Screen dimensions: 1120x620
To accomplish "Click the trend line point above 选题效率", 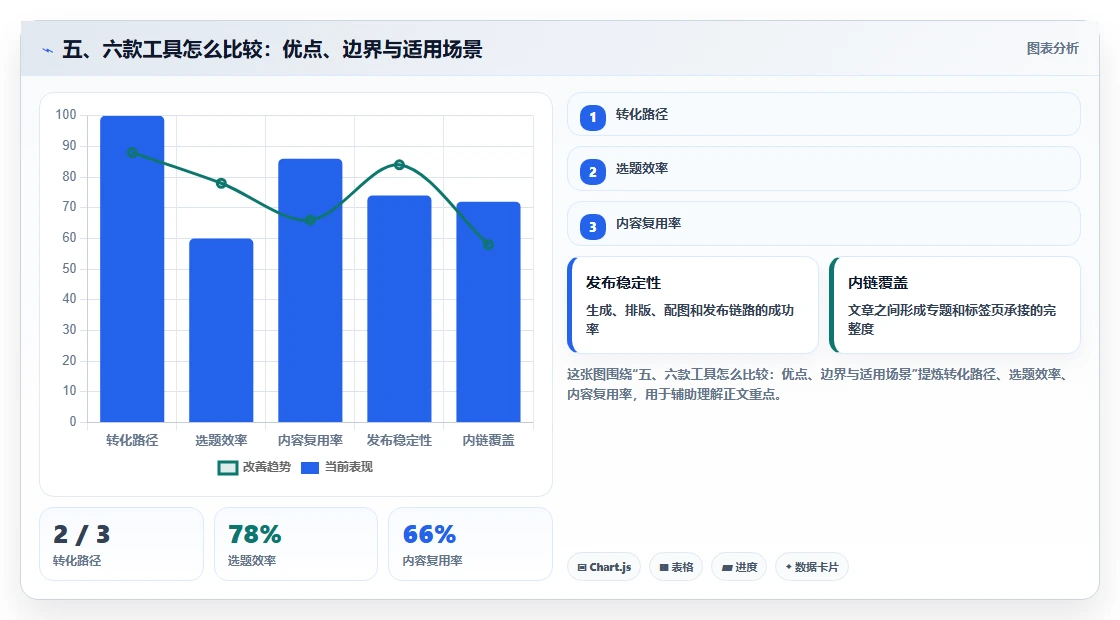I will coord(221,183).
